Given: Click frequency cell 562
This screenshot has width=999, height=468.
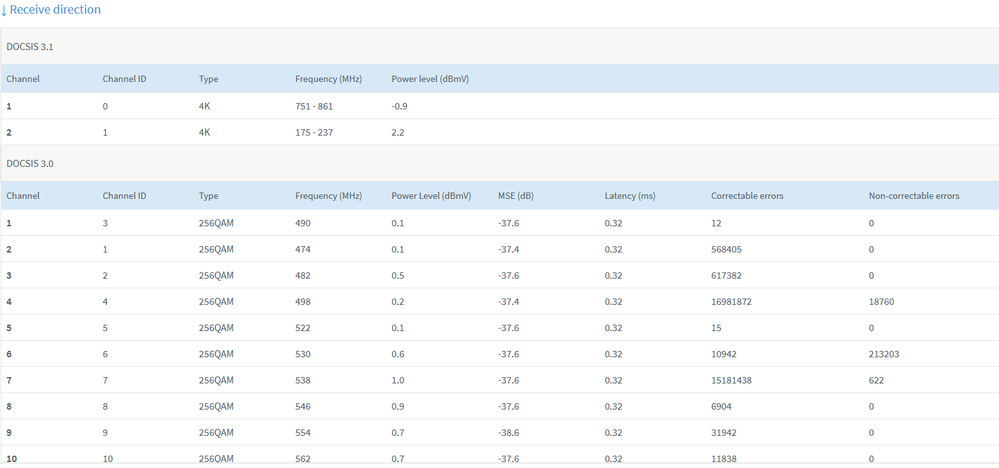Looking at the screenshot, I should point(303,458).
